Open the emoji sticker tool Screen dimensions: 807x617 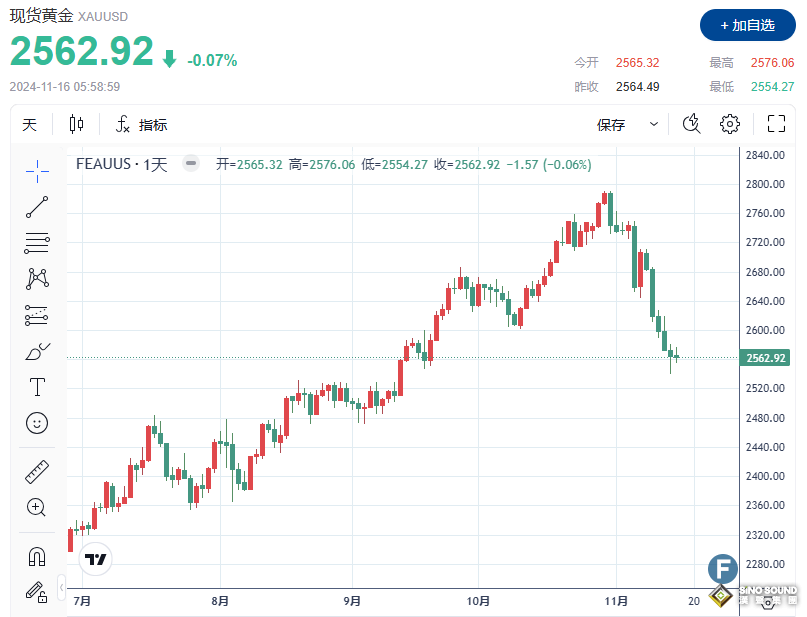tap(37, 423)
